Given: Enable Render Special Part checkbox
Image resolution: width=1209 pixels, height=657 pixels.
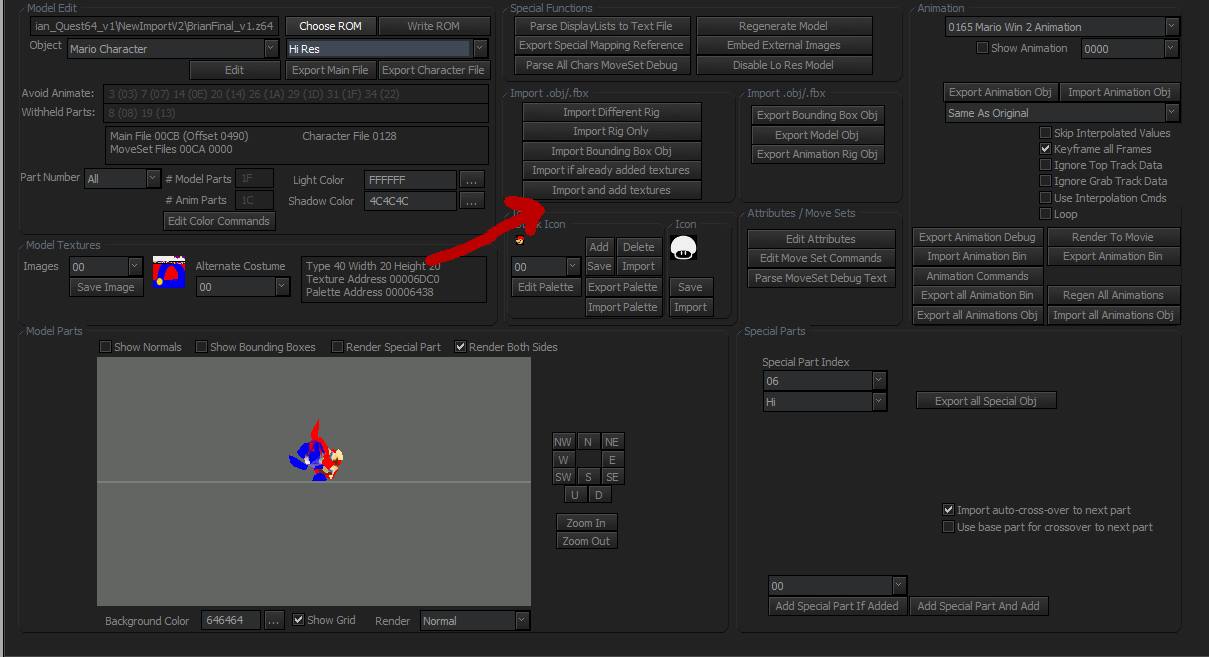Looking at the screenshot, I should pos(338,347).
